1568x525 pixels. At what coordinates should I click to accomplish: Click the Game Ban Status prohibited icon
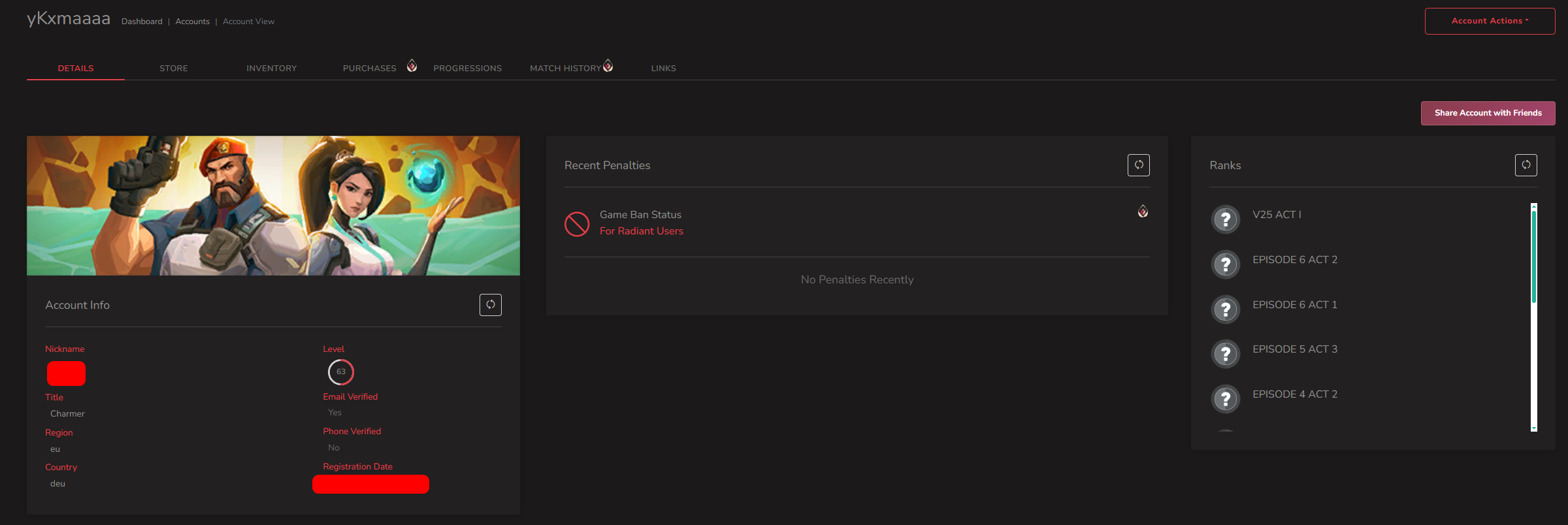[x=577, y=224]
